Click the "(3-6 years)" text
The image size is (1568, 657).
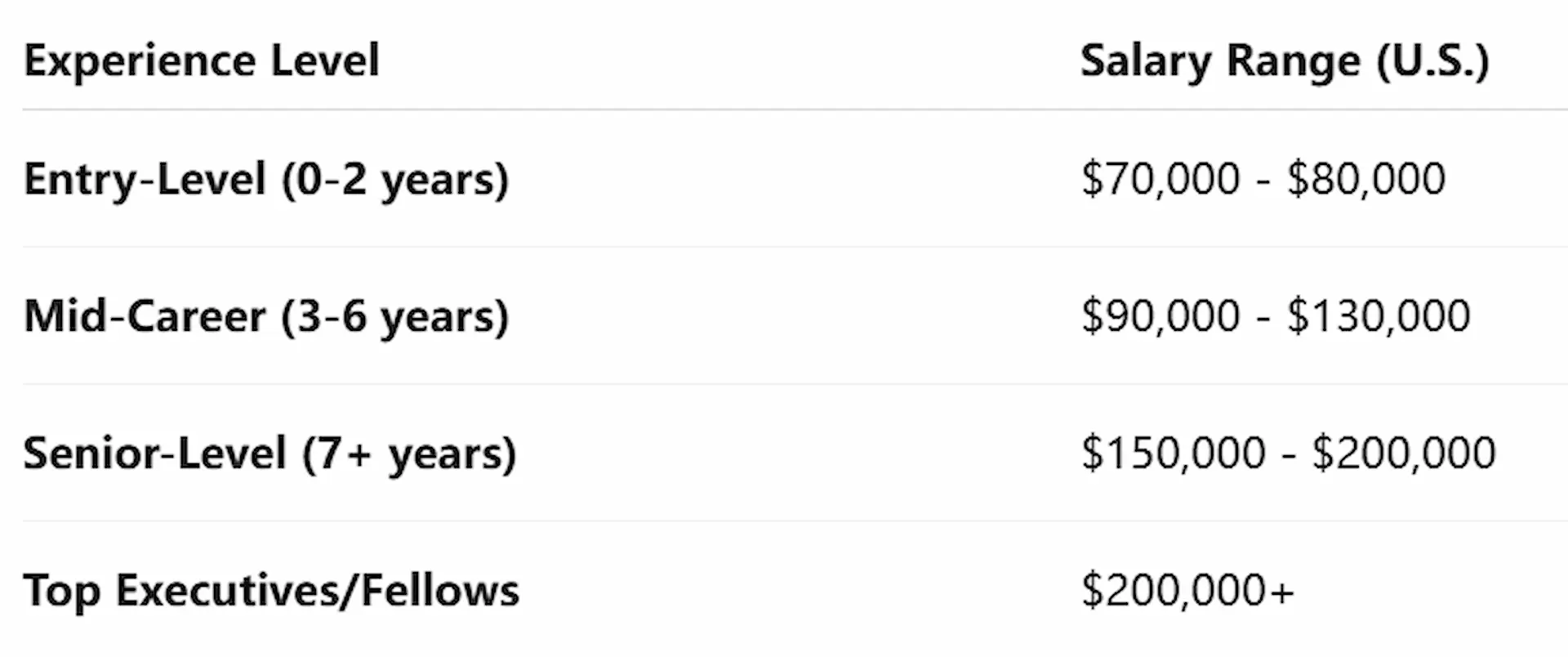pyautogui.click(x=395, y=316)
